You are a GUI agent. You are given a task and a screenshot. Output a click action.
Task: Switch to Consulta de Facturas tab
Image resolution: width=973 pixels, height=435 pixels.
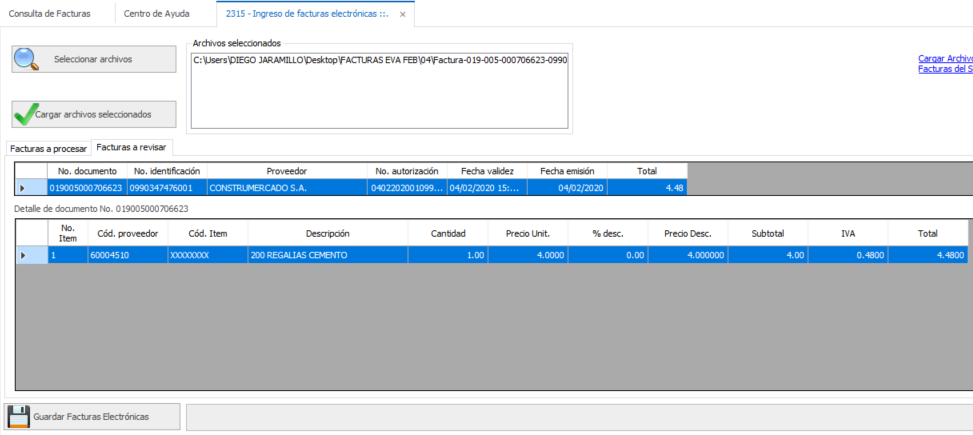coord(50,14)
